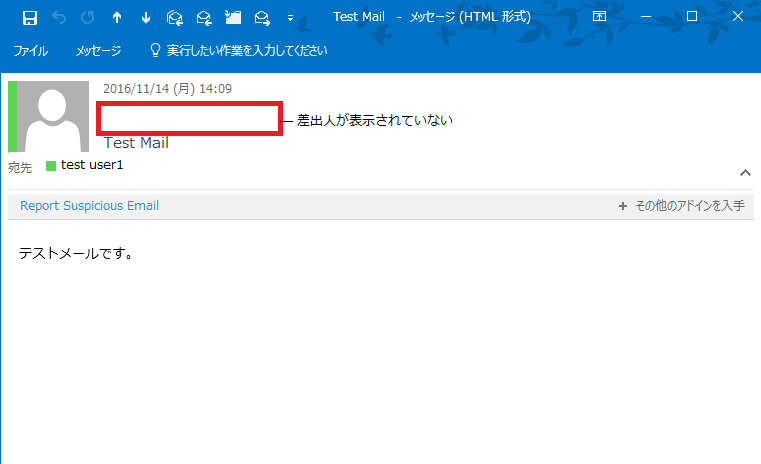Click the Reply envelope icon
This screenshot has height=464, width=761.
click(x=204, y=18)
